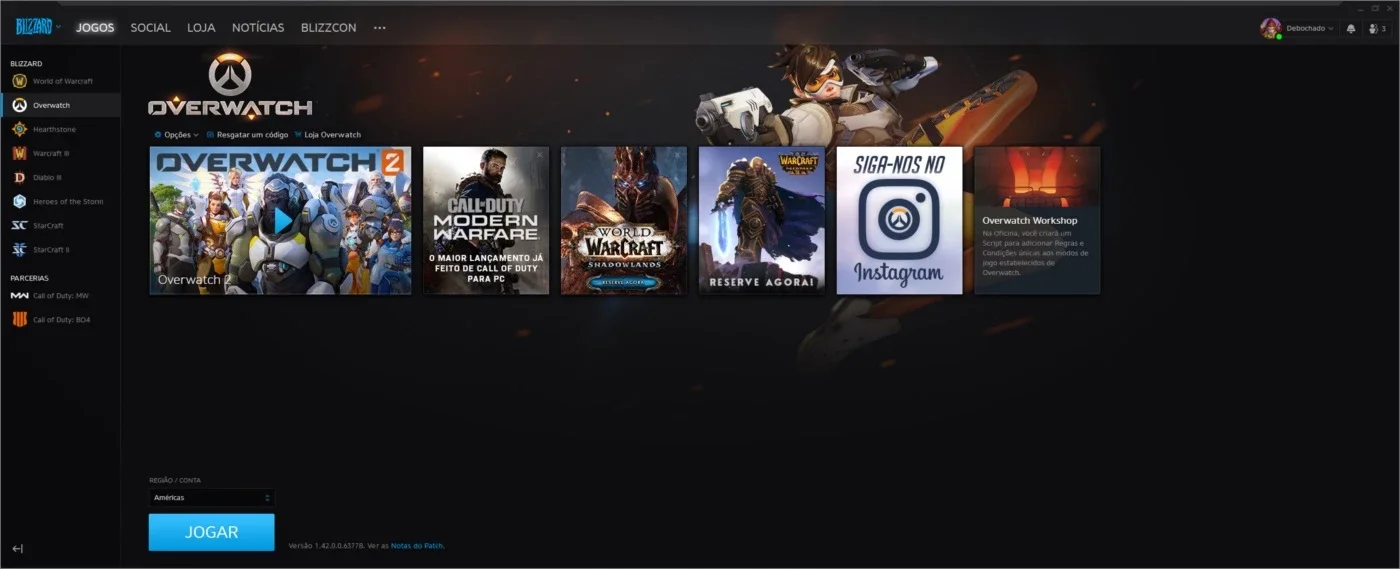
Task: Open the Warcraft Reserve Agora card
Action: [x=762, y=220]
